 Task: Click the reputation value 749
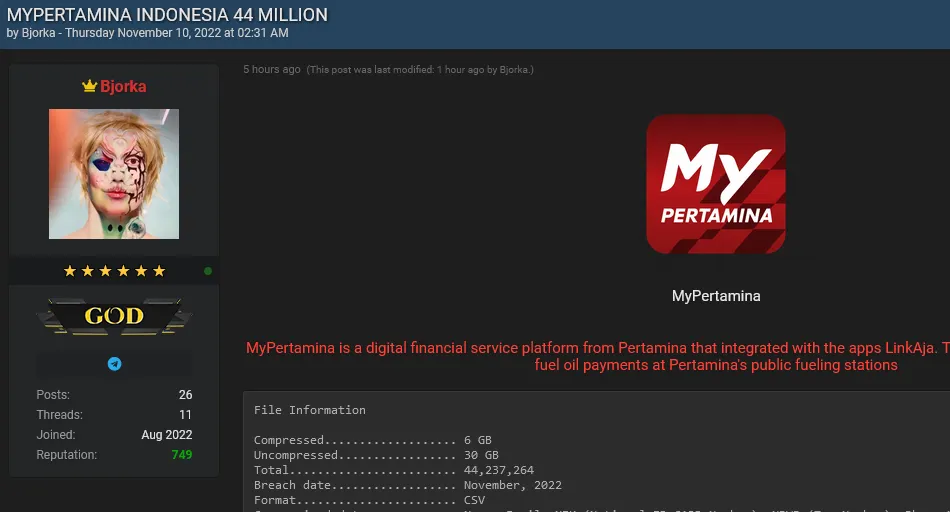coord(182,454)
